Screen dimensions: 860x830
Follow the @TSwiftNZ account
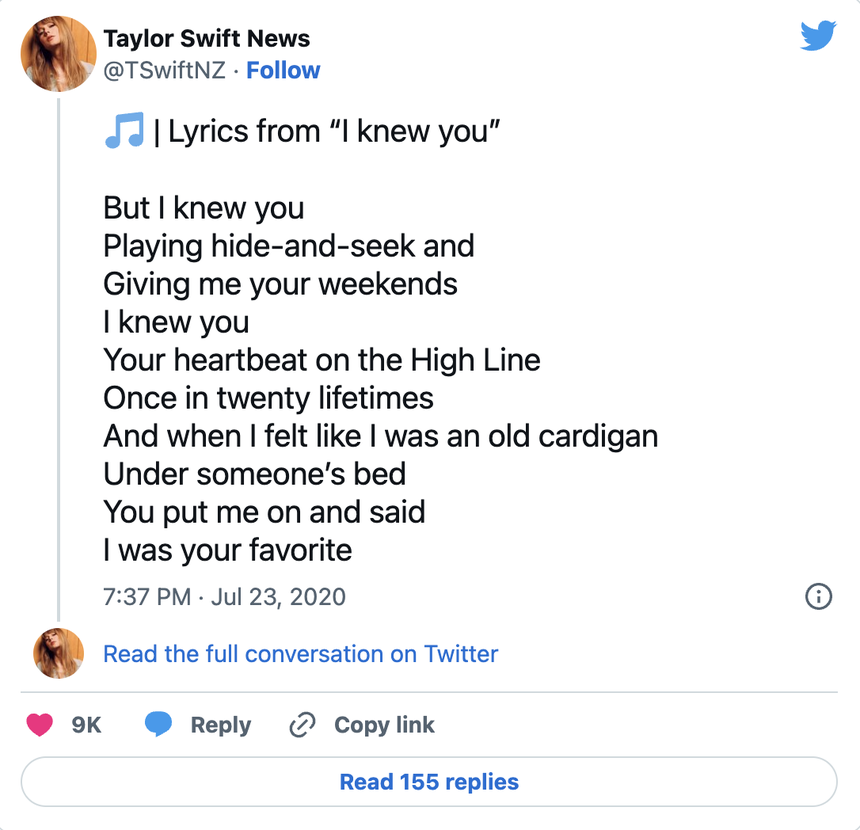tap(283, 70)
